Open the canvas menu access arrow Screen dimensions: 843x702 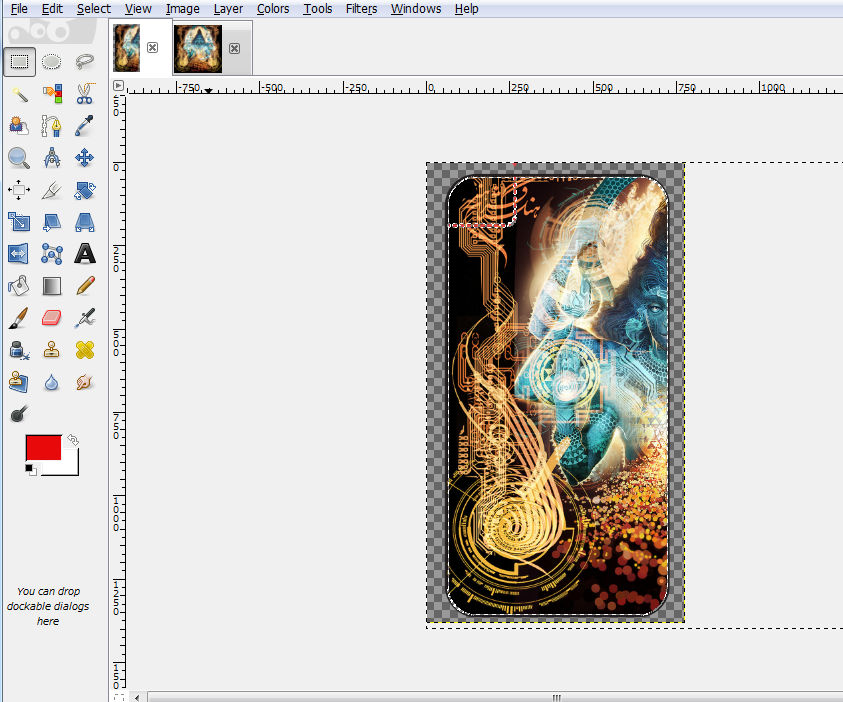coord(118,85)
